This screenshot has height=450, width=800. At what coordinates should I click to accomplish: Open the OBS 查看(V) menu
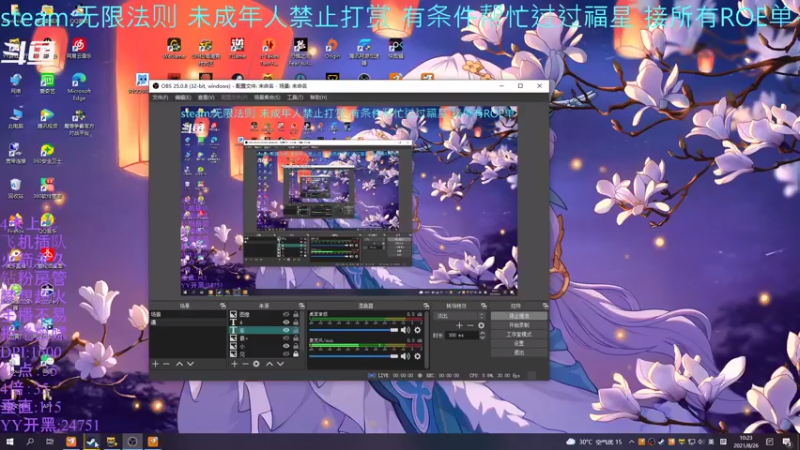coord(206,97)
